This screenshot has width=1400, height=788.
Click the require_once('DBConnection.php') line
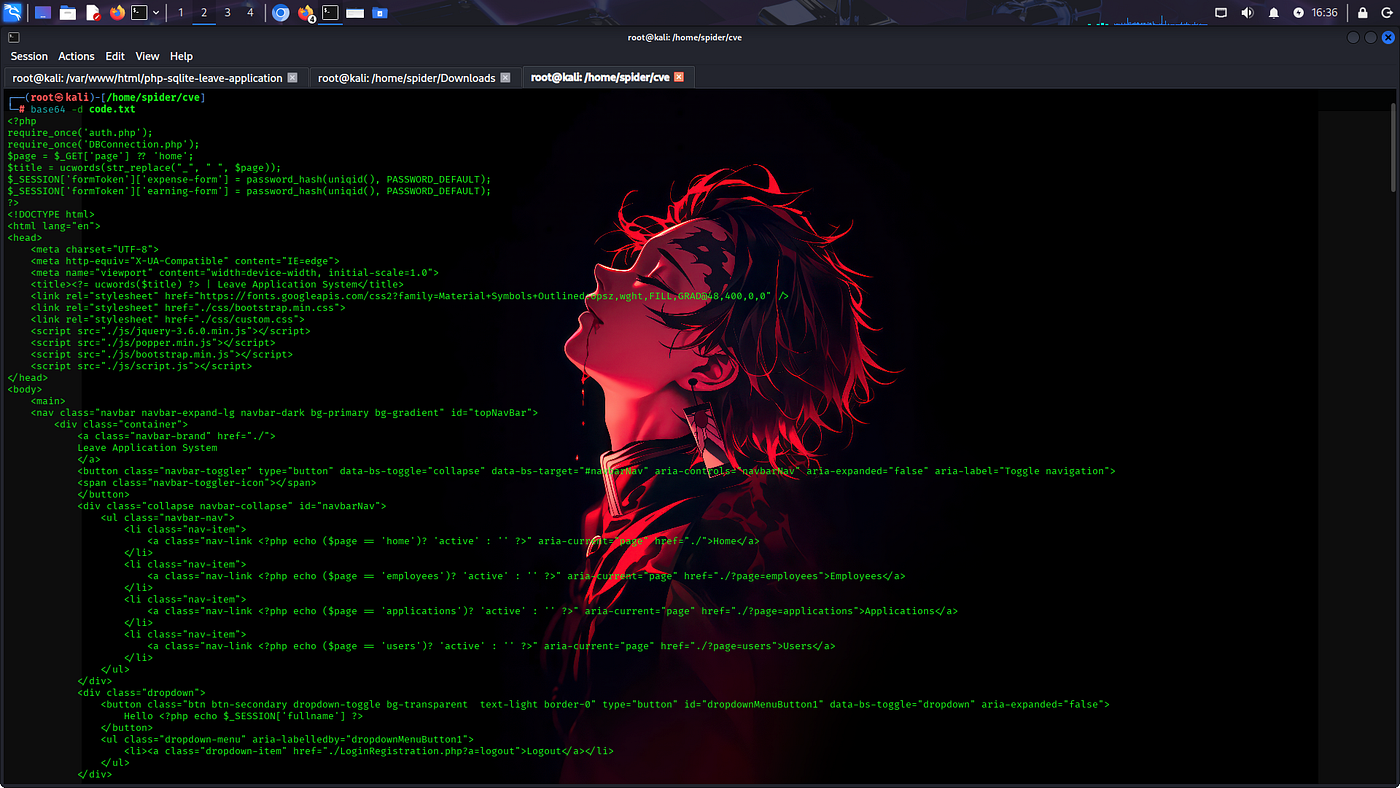coord(103,144)
